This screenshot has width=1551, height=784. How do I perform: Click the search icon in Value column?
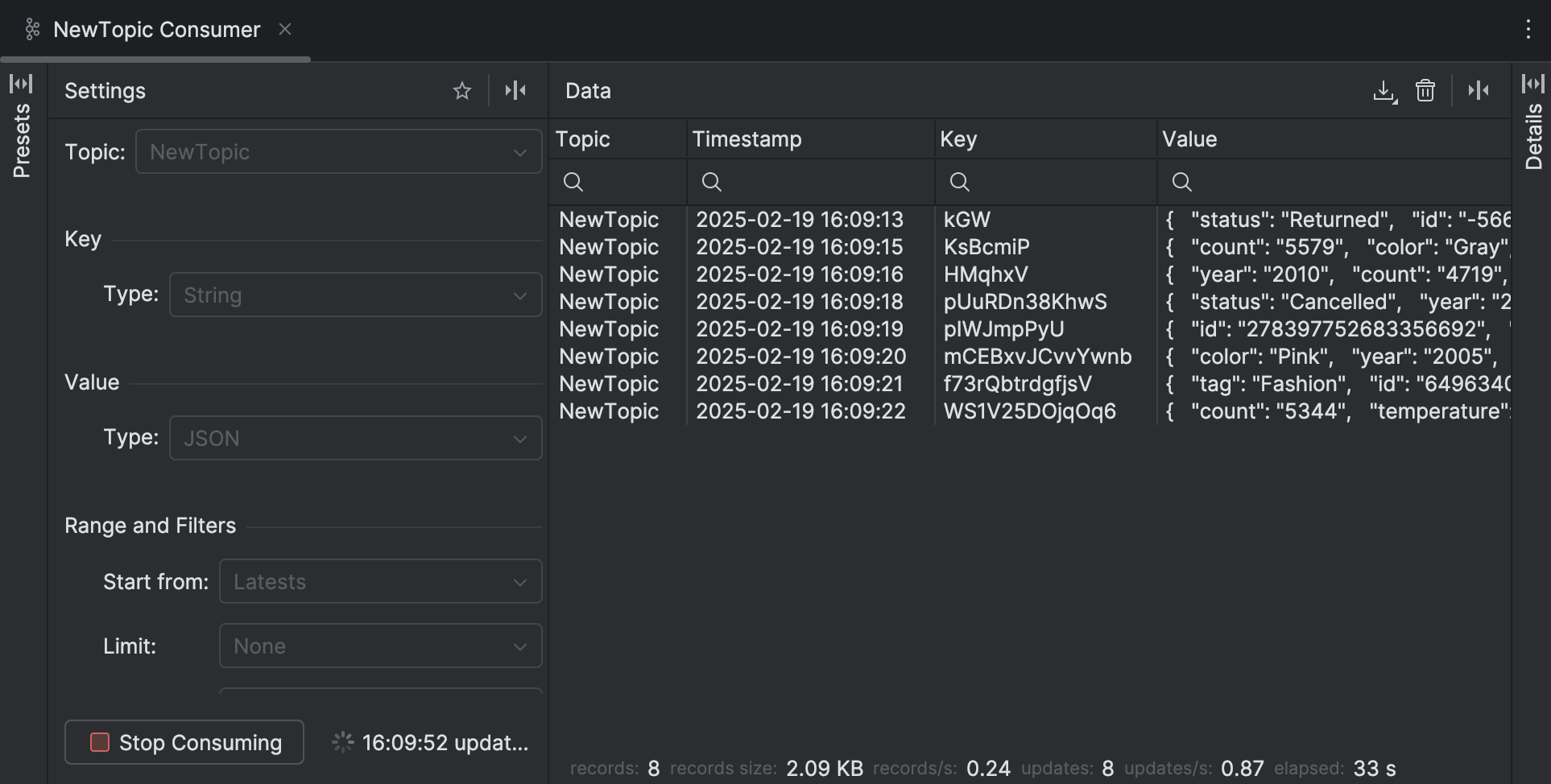1181,182
